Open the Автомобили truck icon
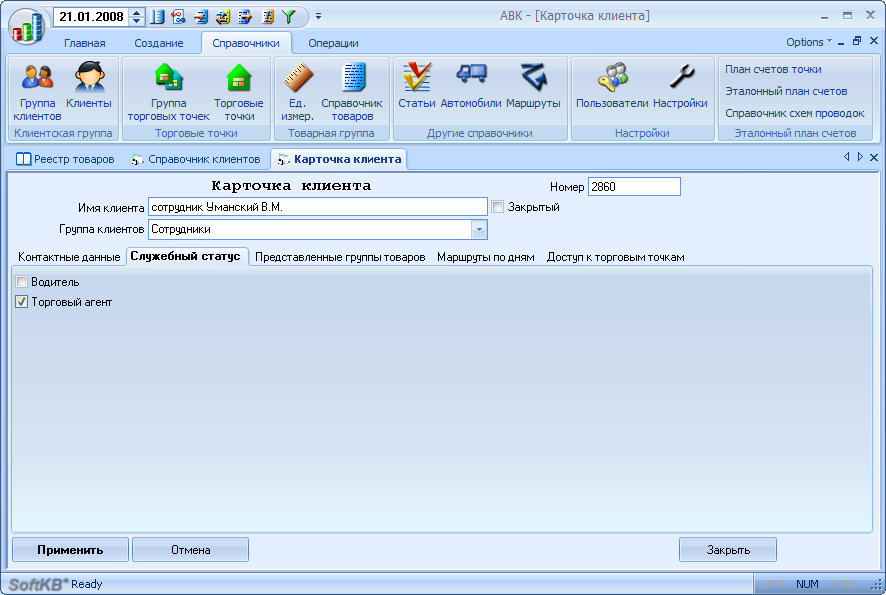 [x=471, y=86]
